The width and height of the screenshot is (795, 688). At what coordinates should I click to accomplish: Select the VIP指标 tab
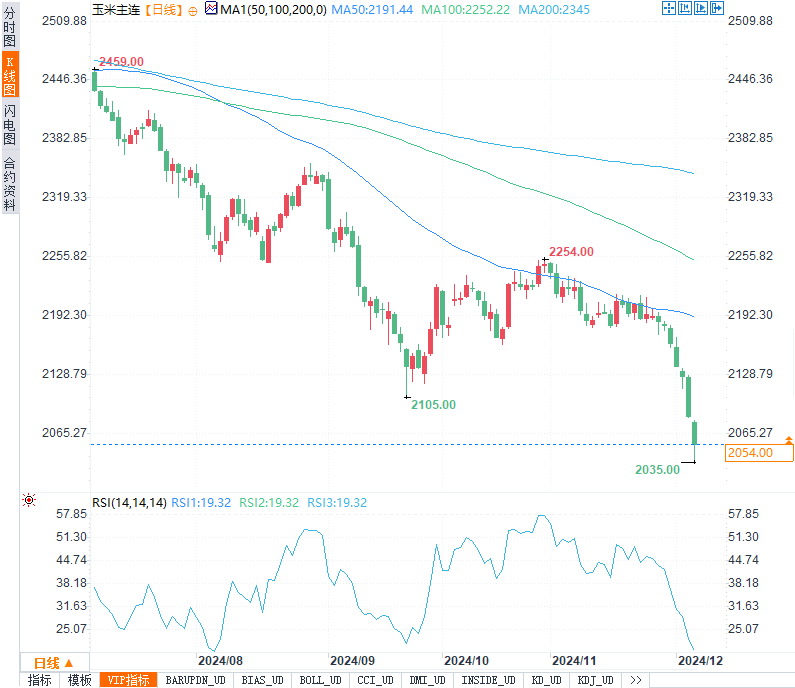(x=129, y=680)
